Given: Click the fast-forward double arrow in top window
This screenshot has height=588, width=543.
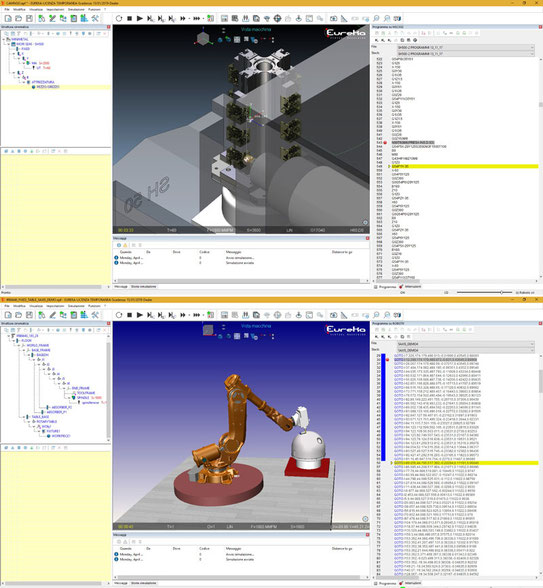Looking at the screenshot, I should click(x=183, y=18).
